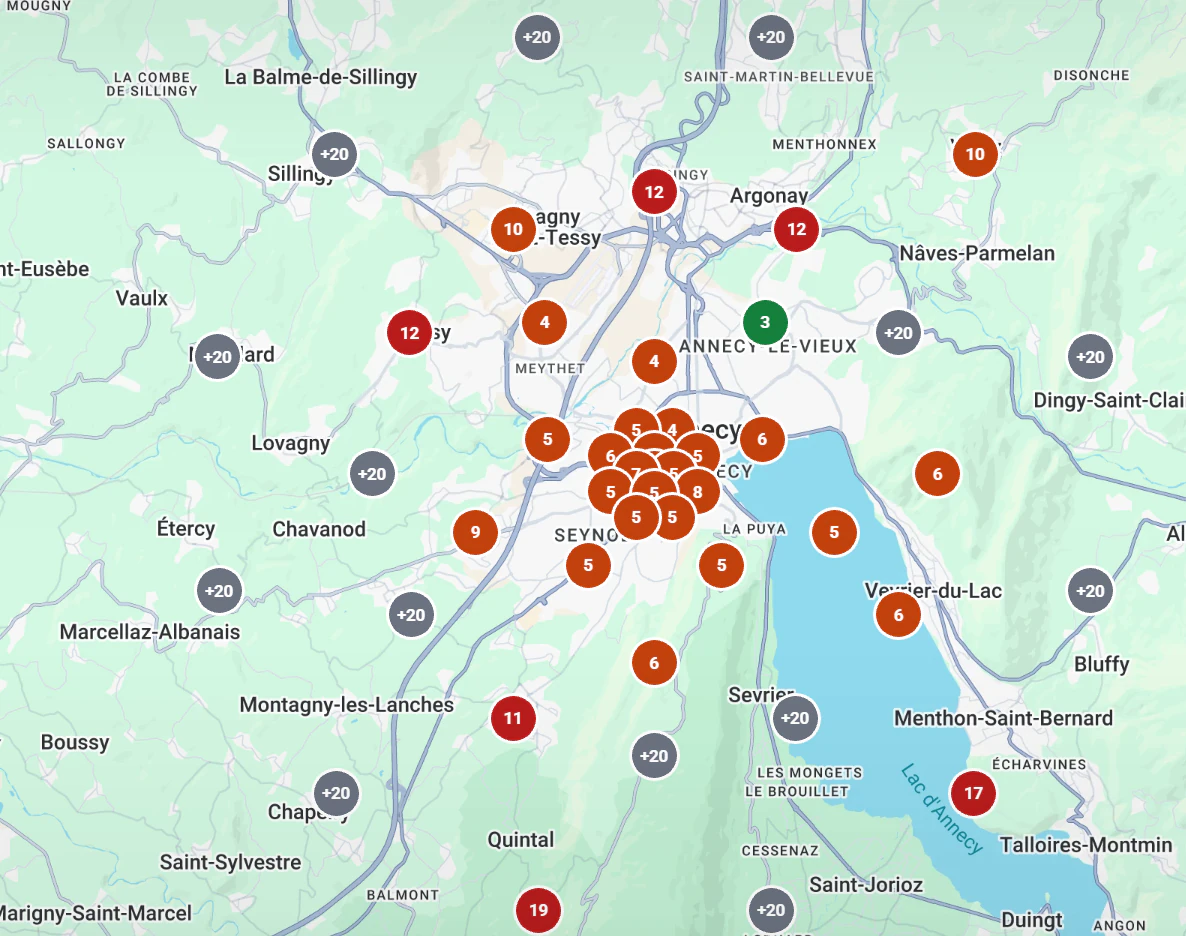Image resolution: width=1186 pixels, height=936 pixels.
Task: Select the red 12 marker on Poisy
Action: 409,333
